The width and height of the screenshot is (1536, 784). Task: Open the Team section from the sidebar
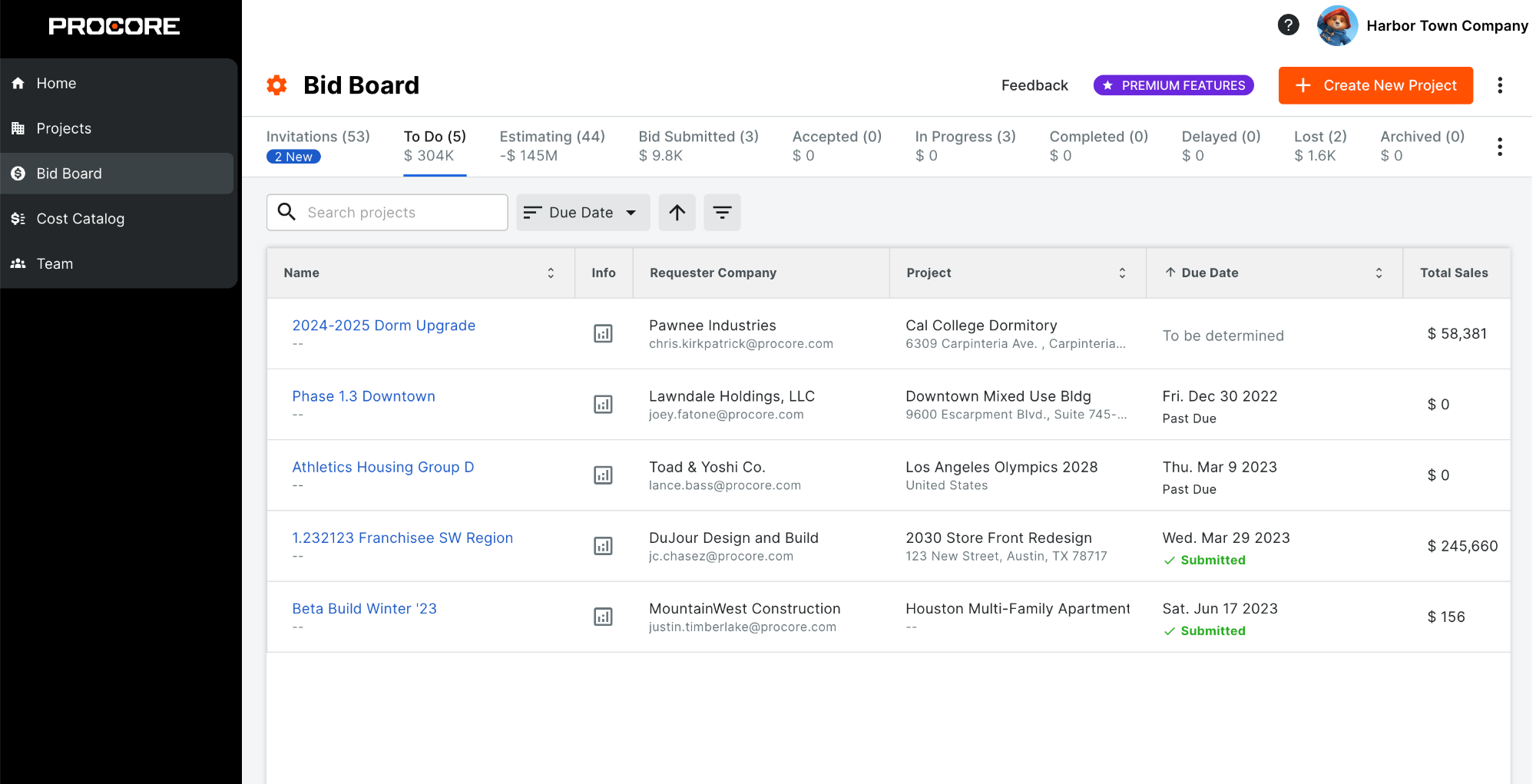[54, 263]
